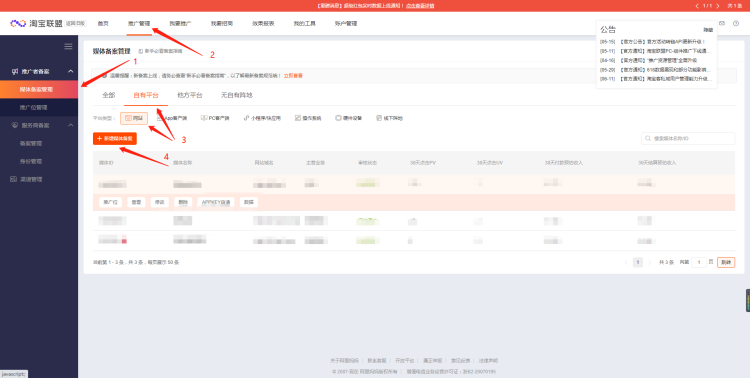The height and width of the screenshot is (378, 750).
Task: Open the 开放平台 footer link
Action: 405,360
